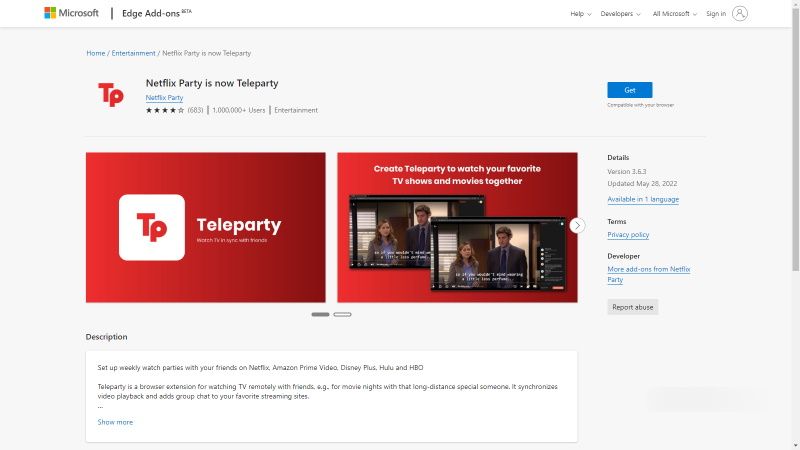Show more of the description
The width and height of the screenshot is (800, 450).
click(x=115, y=422)
